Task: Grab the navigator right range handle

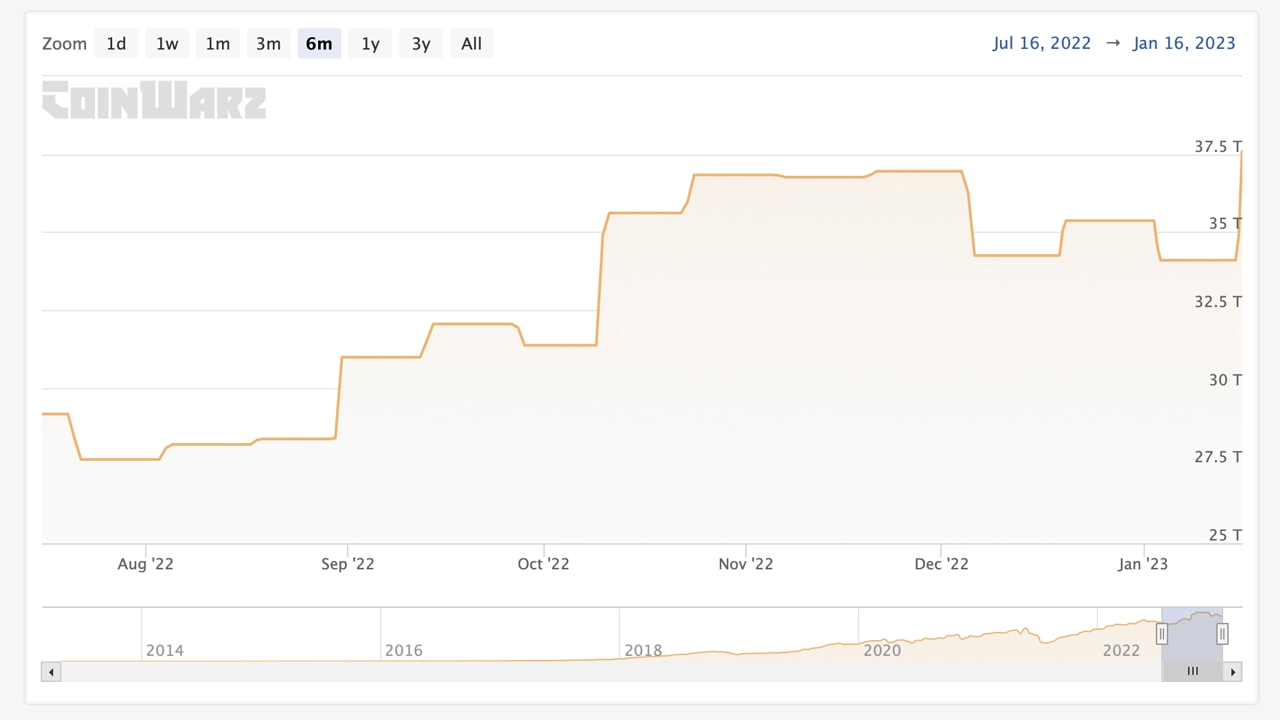Action: coord(1222,634)
